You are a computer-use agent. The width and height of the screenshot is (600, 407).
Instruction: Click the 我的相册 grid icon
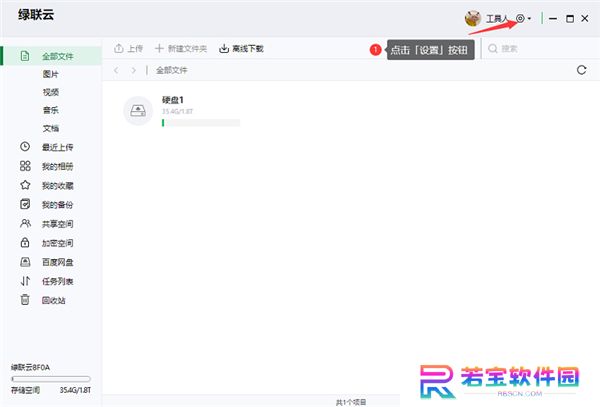point(25,166)
